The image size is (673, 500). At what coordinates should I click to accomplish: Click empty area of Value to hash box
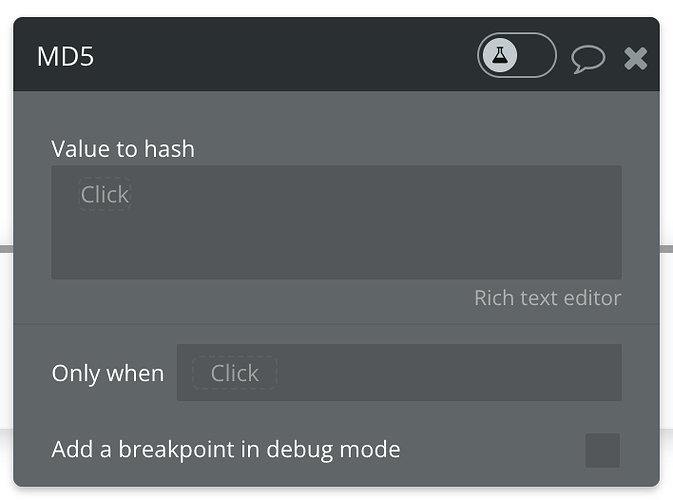tap(350, 235)
